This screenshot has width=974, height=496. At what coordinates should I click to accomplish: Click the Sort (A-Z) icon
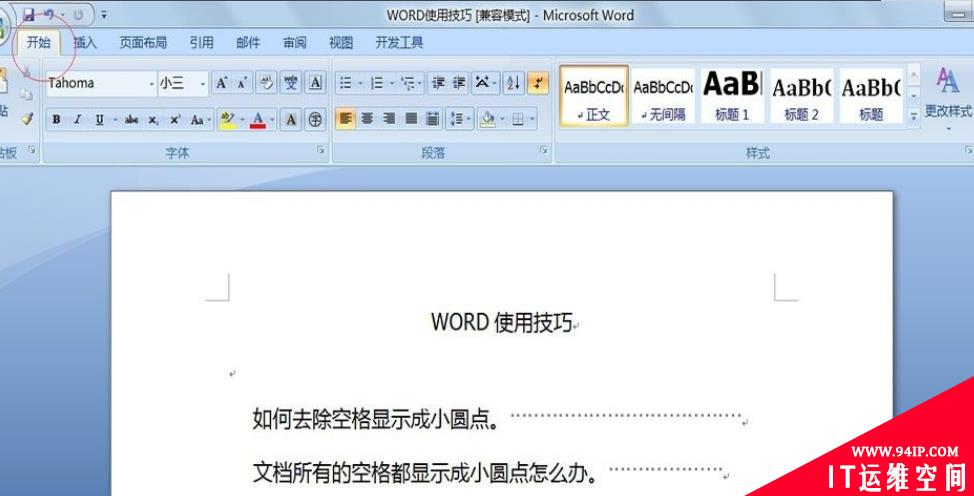(514, 83)
